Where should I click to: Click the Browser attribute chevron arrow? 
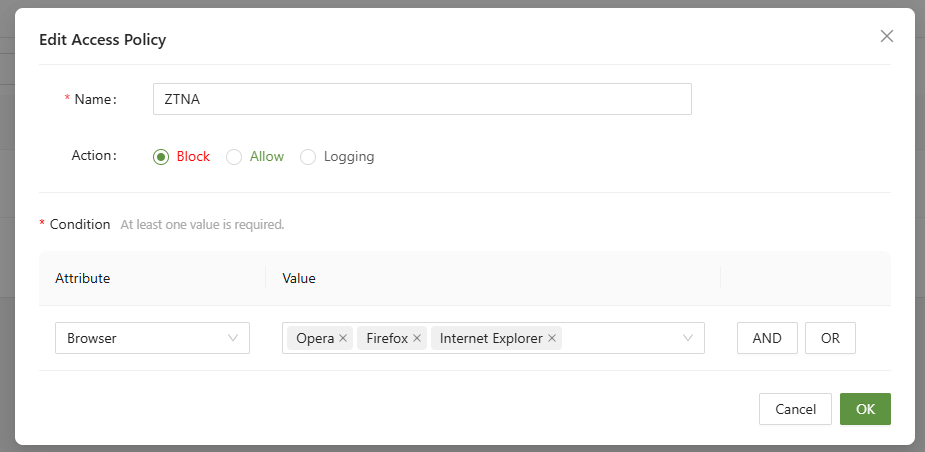(x=235, y=338)
